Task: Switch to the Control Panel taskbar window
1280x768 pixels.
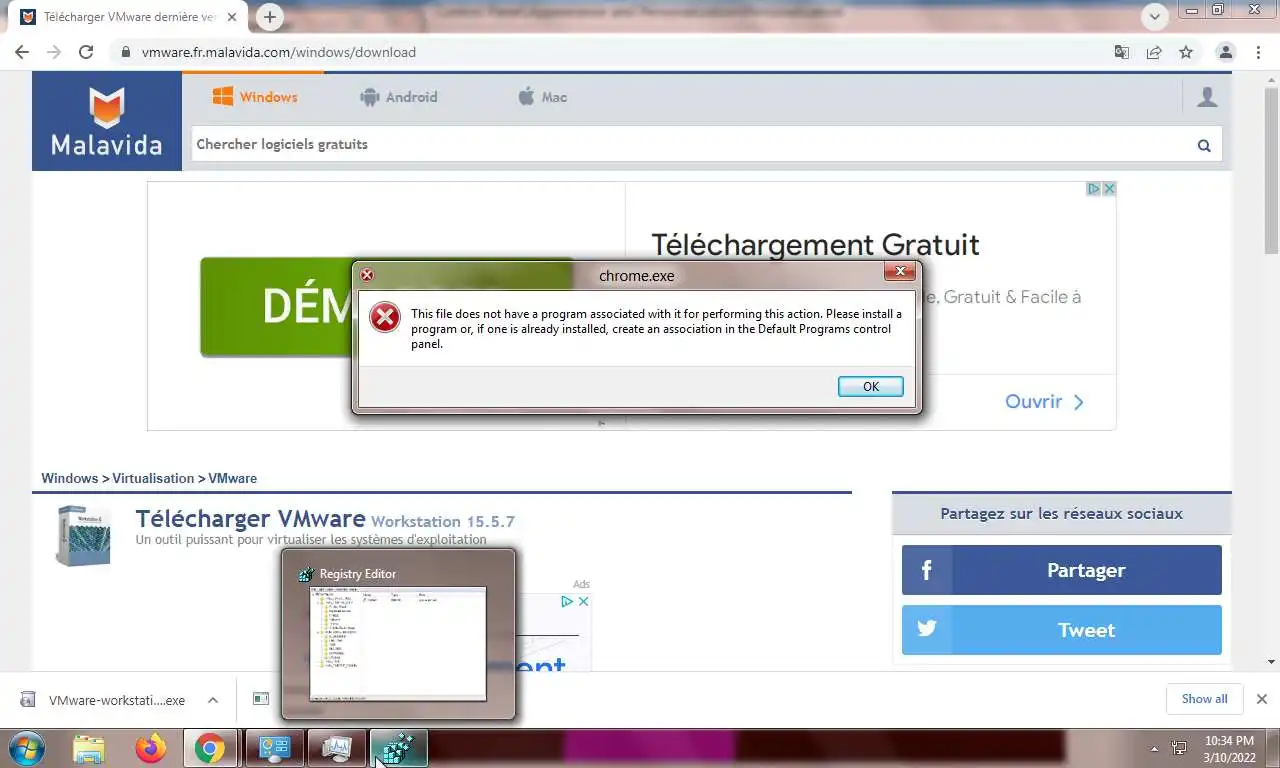Action: click(274, 748)
